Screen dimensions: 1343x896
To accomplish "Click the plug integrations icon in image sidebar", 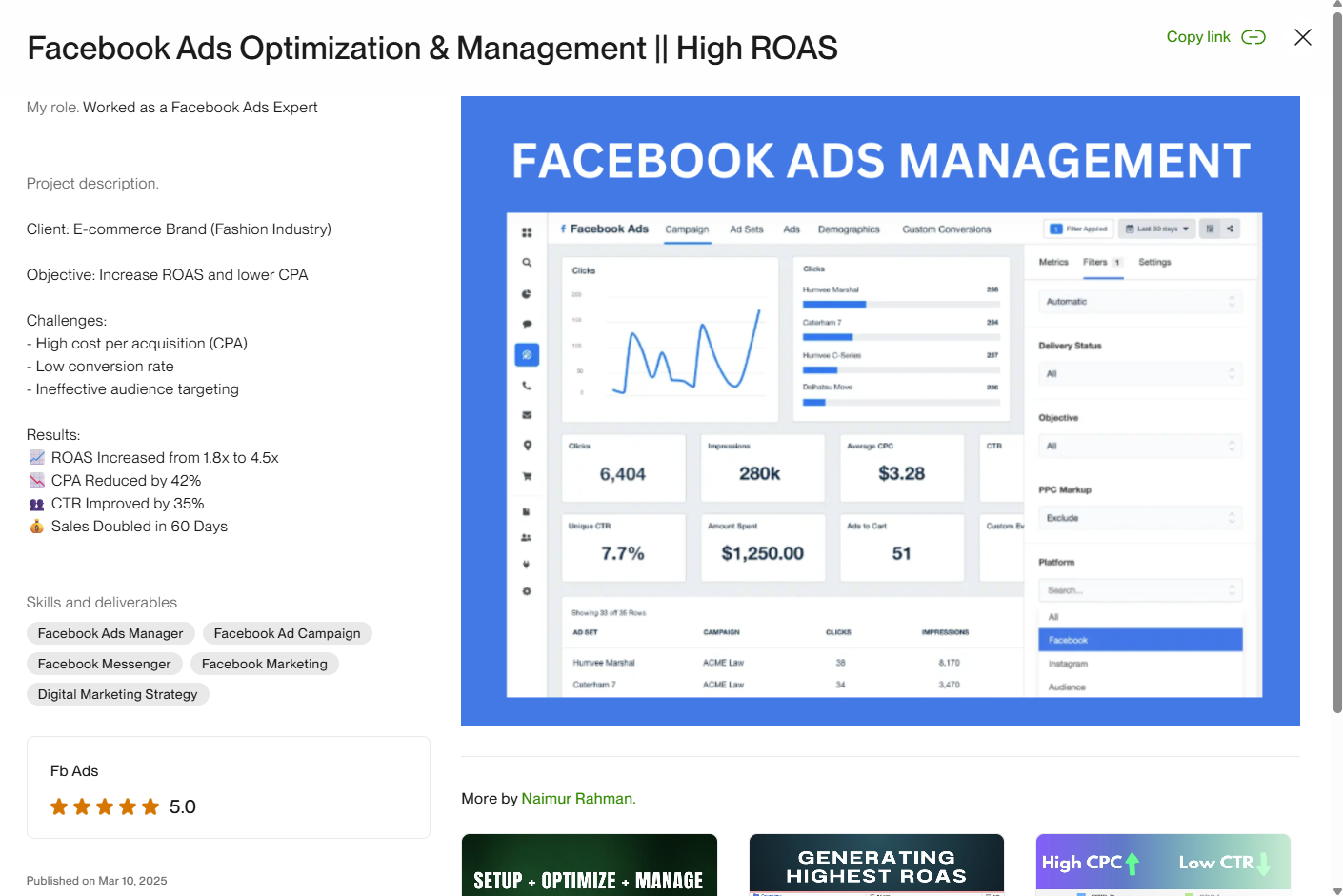I will pos(527,565).
